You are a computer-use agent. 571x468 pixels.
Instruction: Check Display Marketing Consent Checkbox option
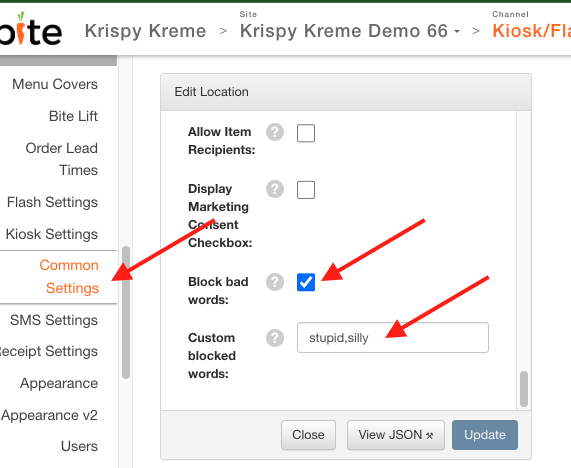coord(306,190)
